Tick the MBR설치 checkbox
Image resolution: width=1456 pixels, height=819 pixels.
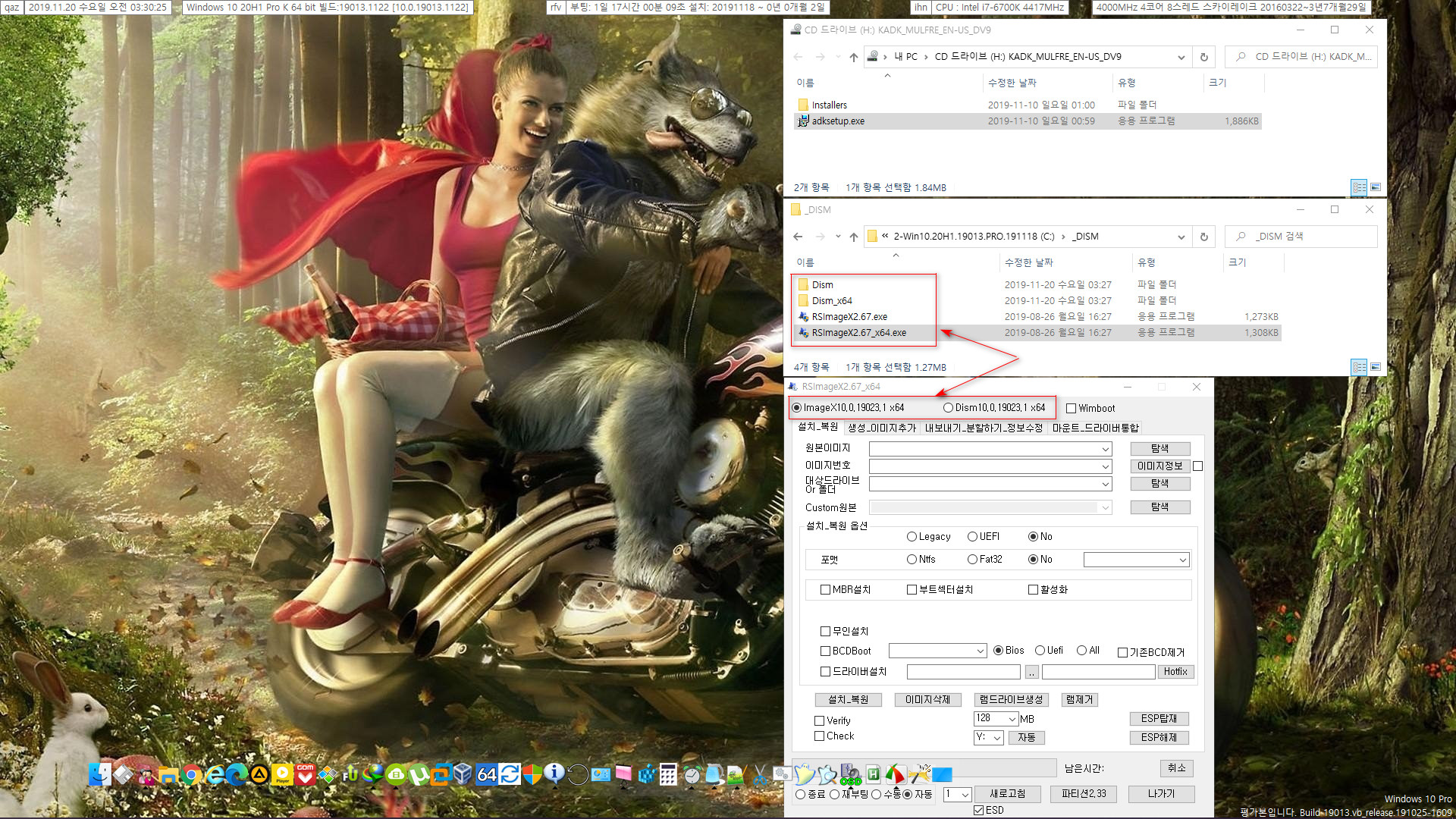[x=825, y=590]
